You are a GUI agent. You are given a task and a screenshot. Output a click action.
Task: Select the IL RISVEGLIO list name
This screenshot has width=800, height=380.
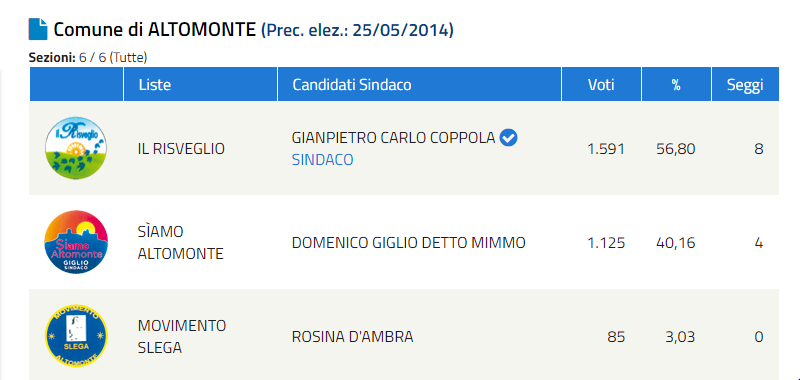181,148
